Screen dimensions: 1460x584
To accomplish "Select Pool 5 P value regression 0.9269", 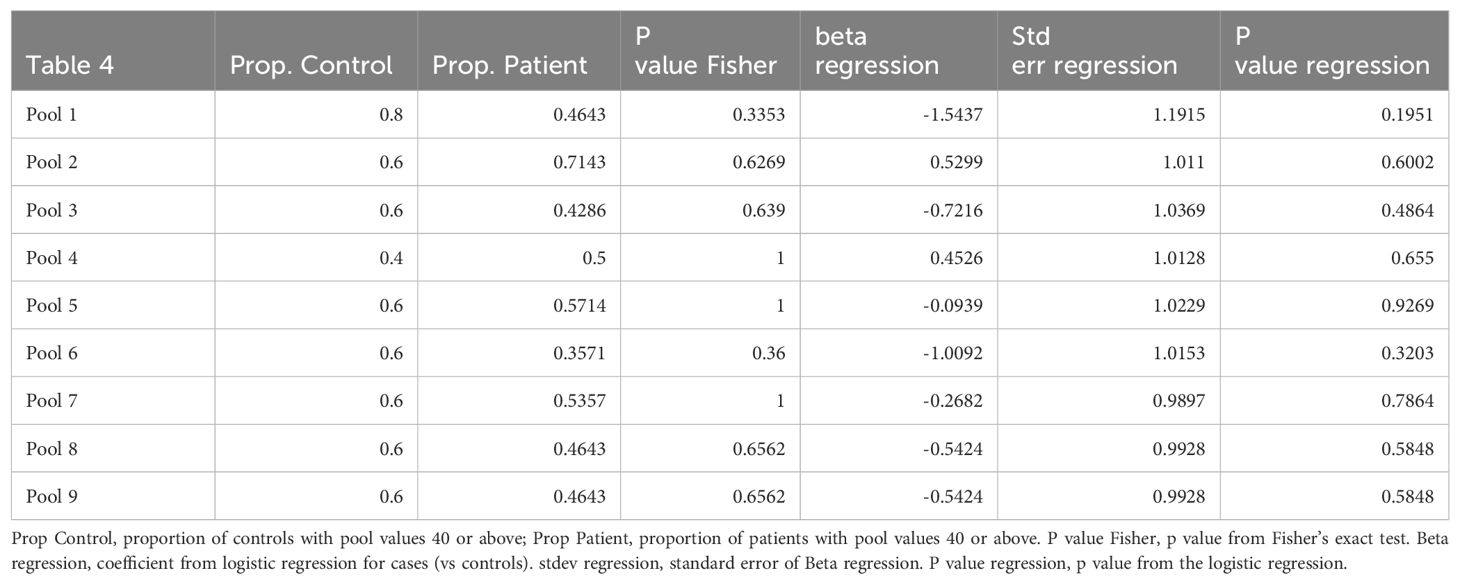I will click(x=1410, y=306).
